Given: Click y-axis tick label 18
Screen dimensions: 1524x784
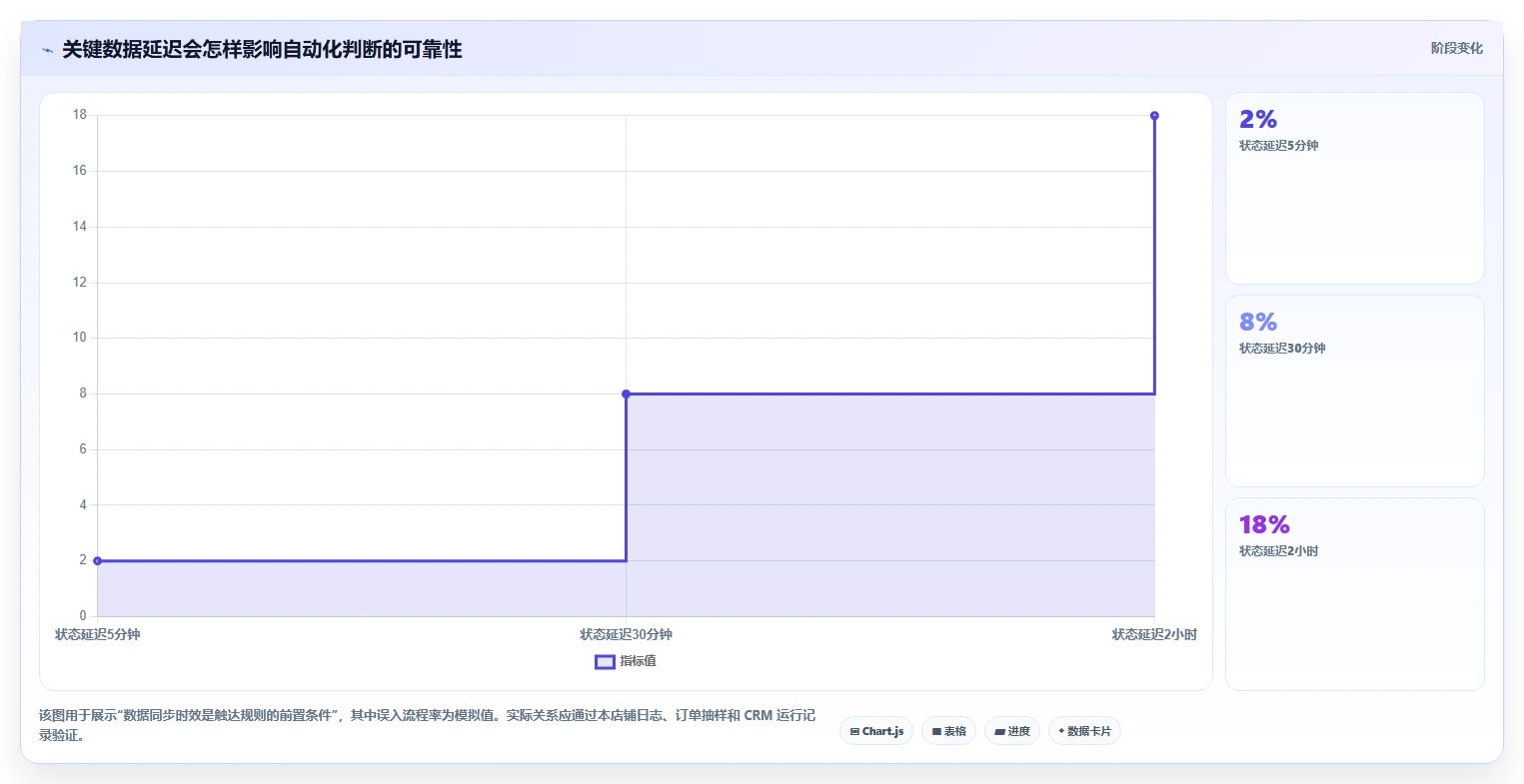Looking at the screenshot, I should point(79,115).
